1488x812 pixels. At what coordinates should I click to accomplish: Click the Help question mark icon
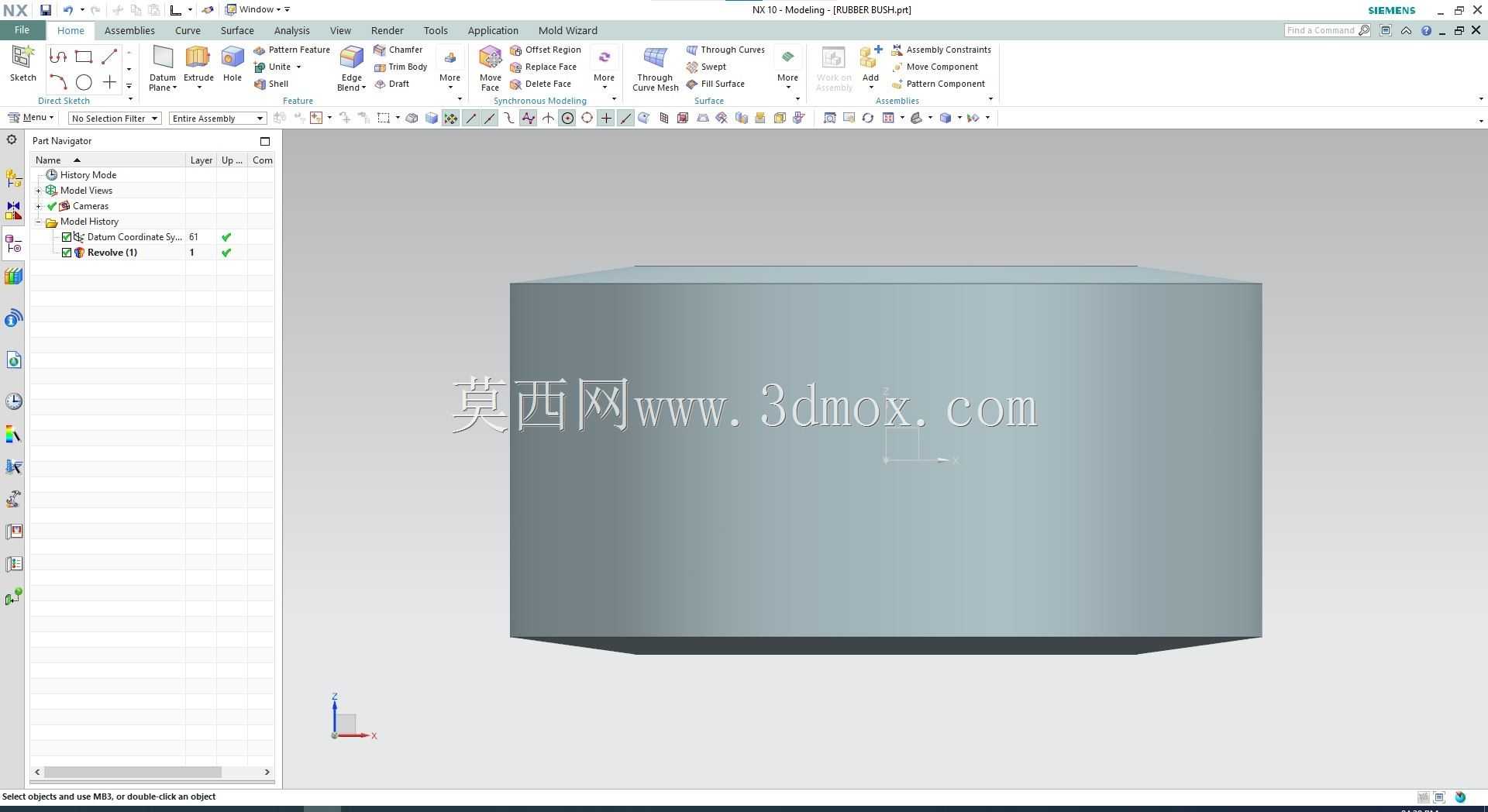pyautogui.click(x=1426, y=31)
